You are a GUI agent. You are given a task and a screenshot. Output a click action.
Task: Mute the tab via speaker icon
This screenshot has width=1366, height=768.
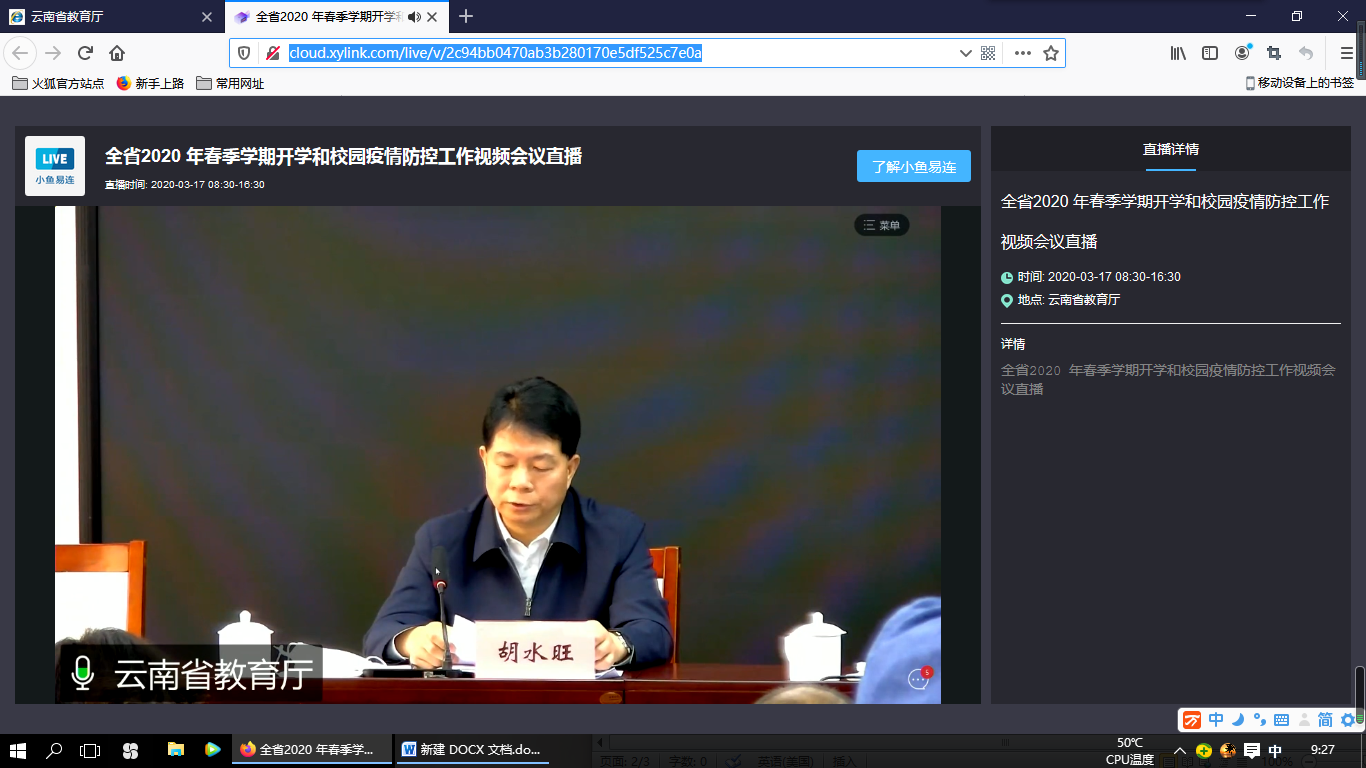coord(414,17)
